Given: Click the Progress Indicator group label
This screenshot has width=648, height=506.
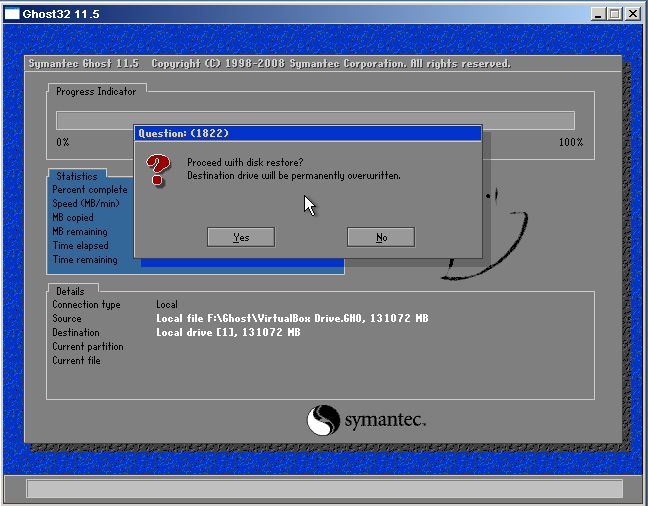Looking at the screenshot, I should [x=96, y=91].
